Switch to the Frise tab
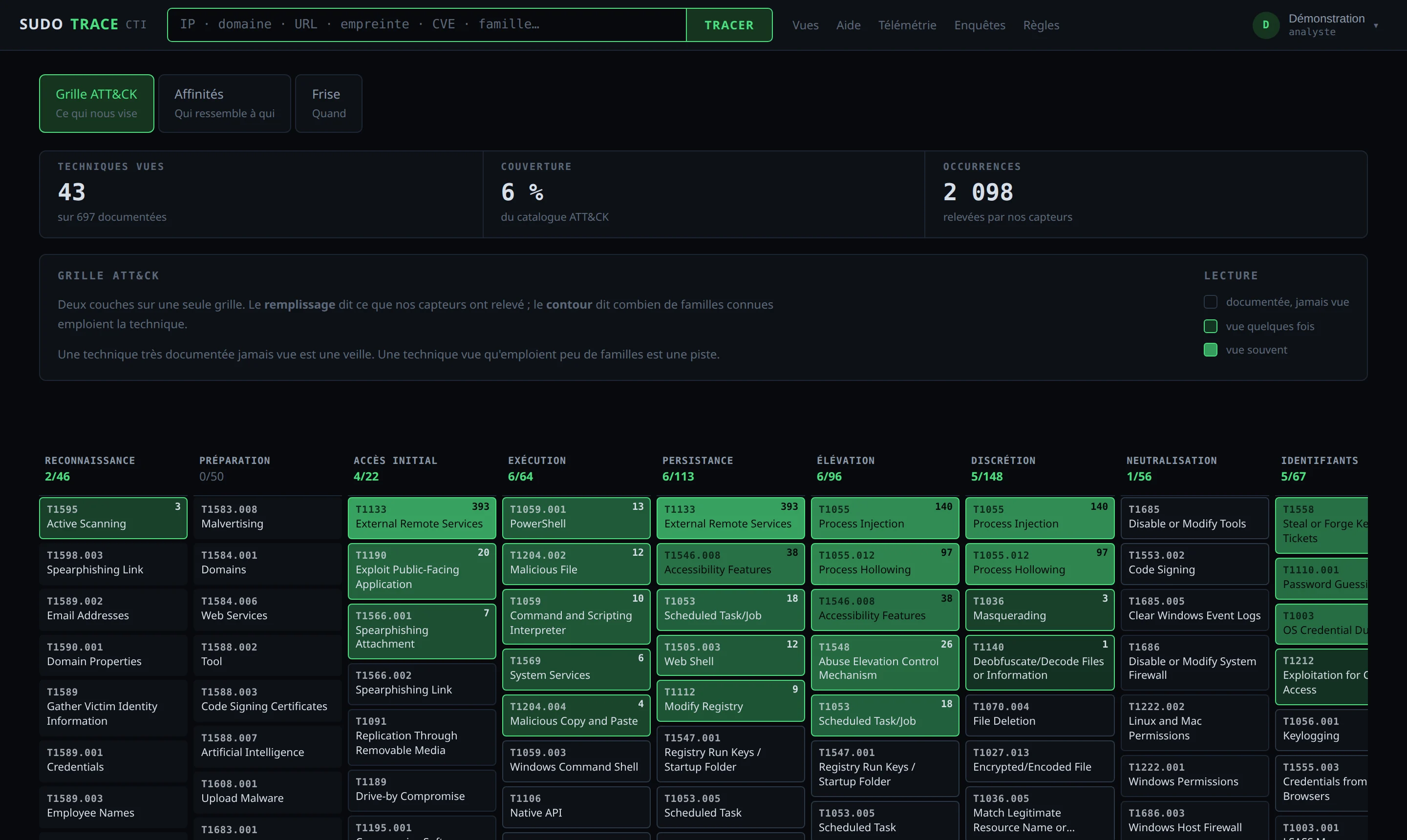Screen dimensions: 1407x840 (328, 104)
